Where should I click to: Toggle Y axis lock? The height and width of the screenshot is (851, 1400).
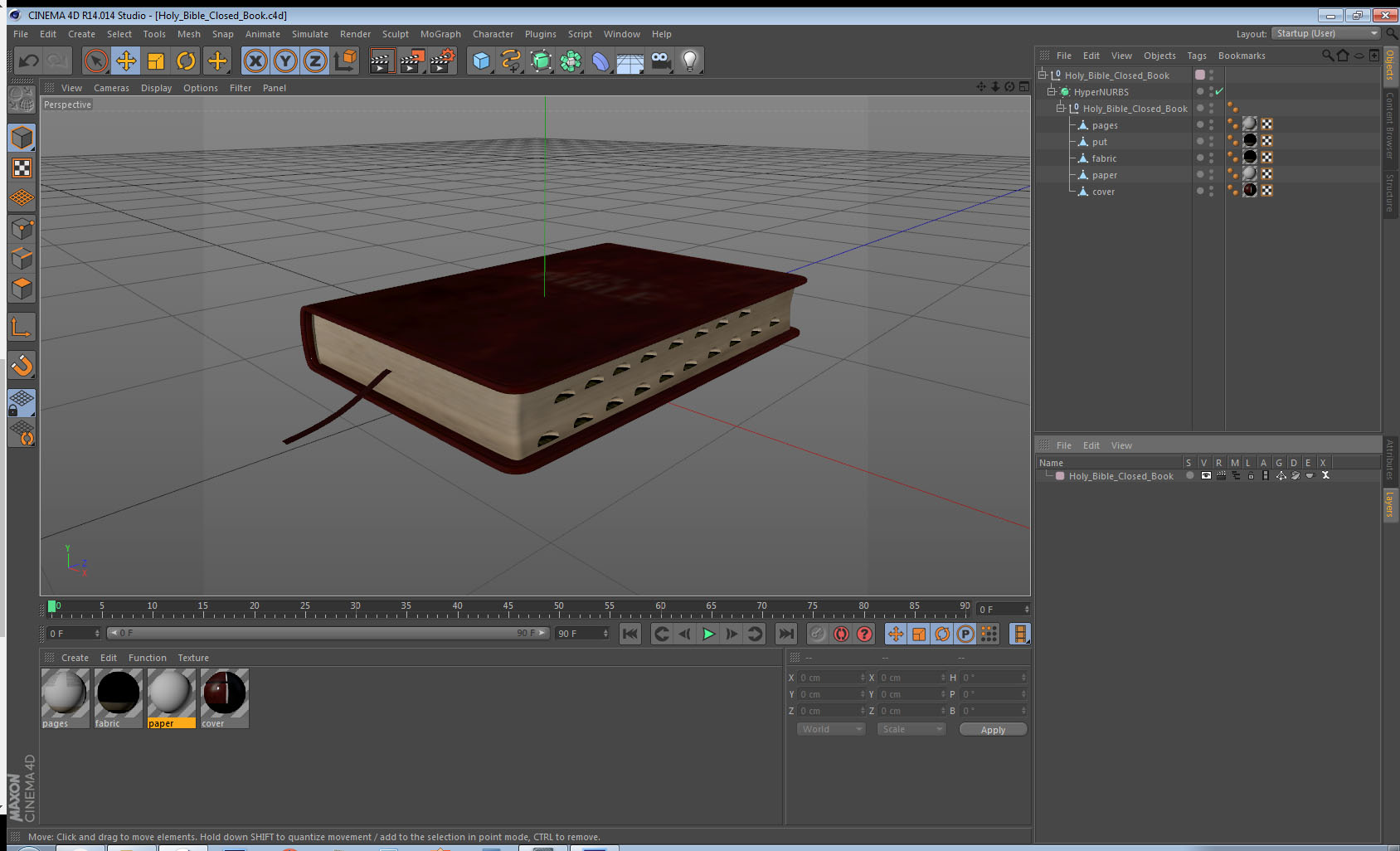click(285, 61)
